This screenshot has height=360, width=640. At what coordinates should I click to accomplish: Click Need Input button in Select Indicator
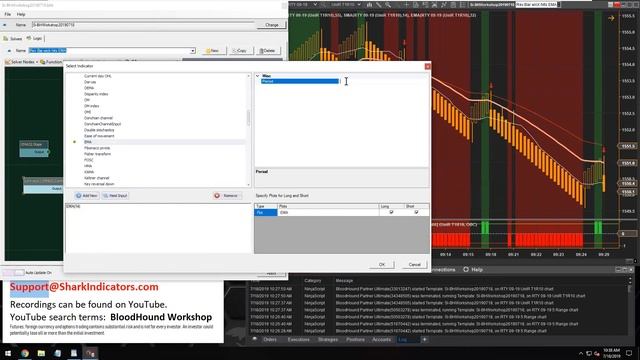[115, 196]
